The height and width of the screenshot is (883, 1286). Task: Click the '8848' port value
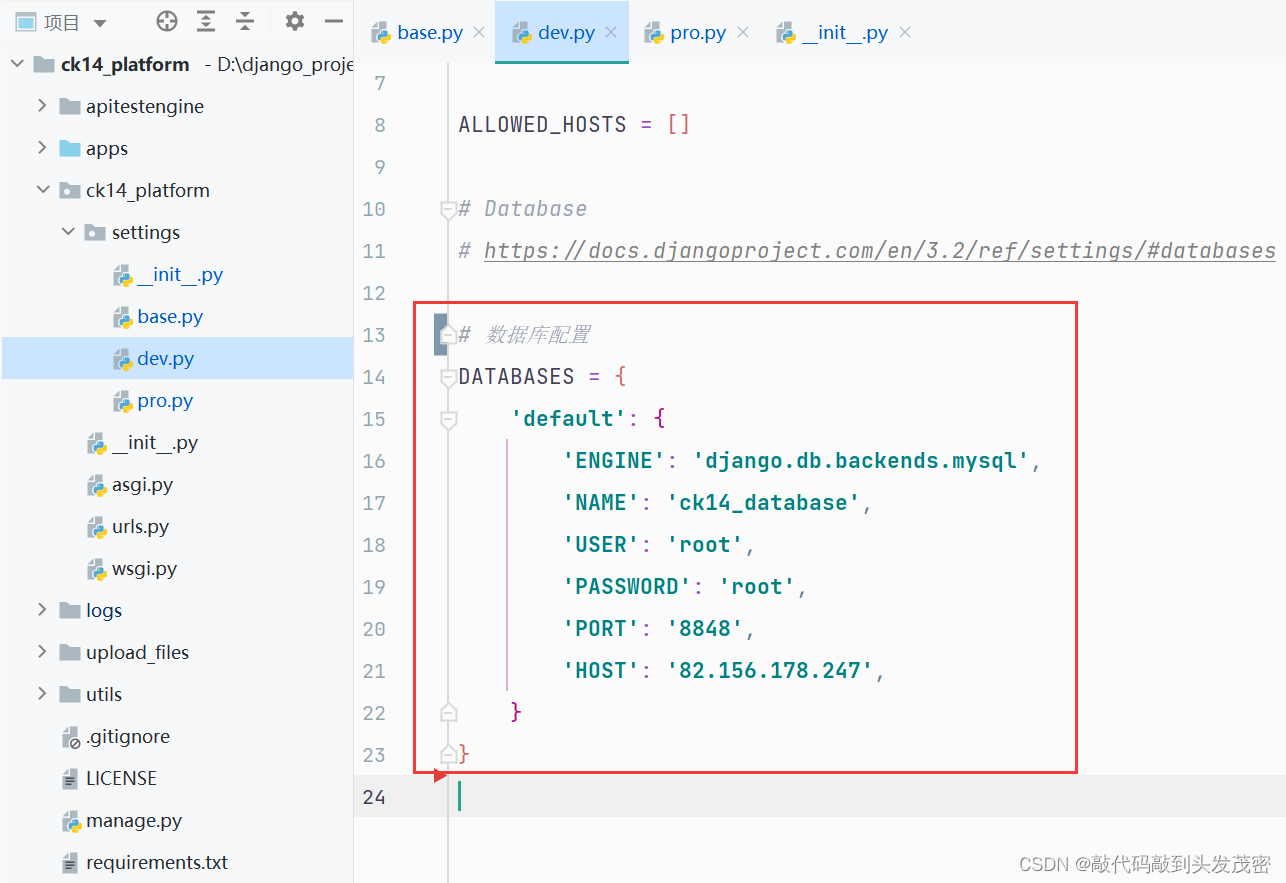tap(706, 628)
